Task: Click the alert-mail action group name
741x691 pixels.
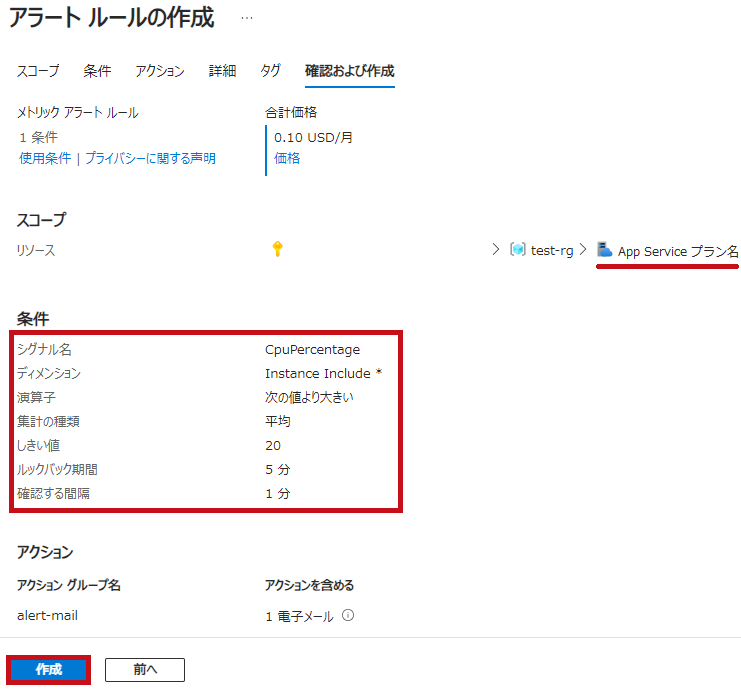Action: pos(47,615)
